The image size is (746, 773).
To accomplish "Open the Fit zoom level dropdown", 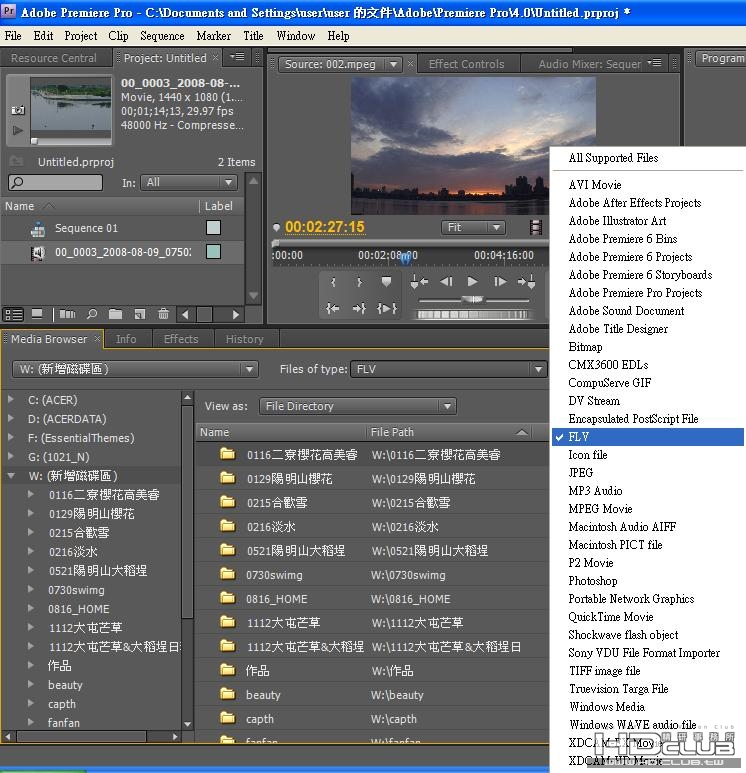I will tap(472, 227).
